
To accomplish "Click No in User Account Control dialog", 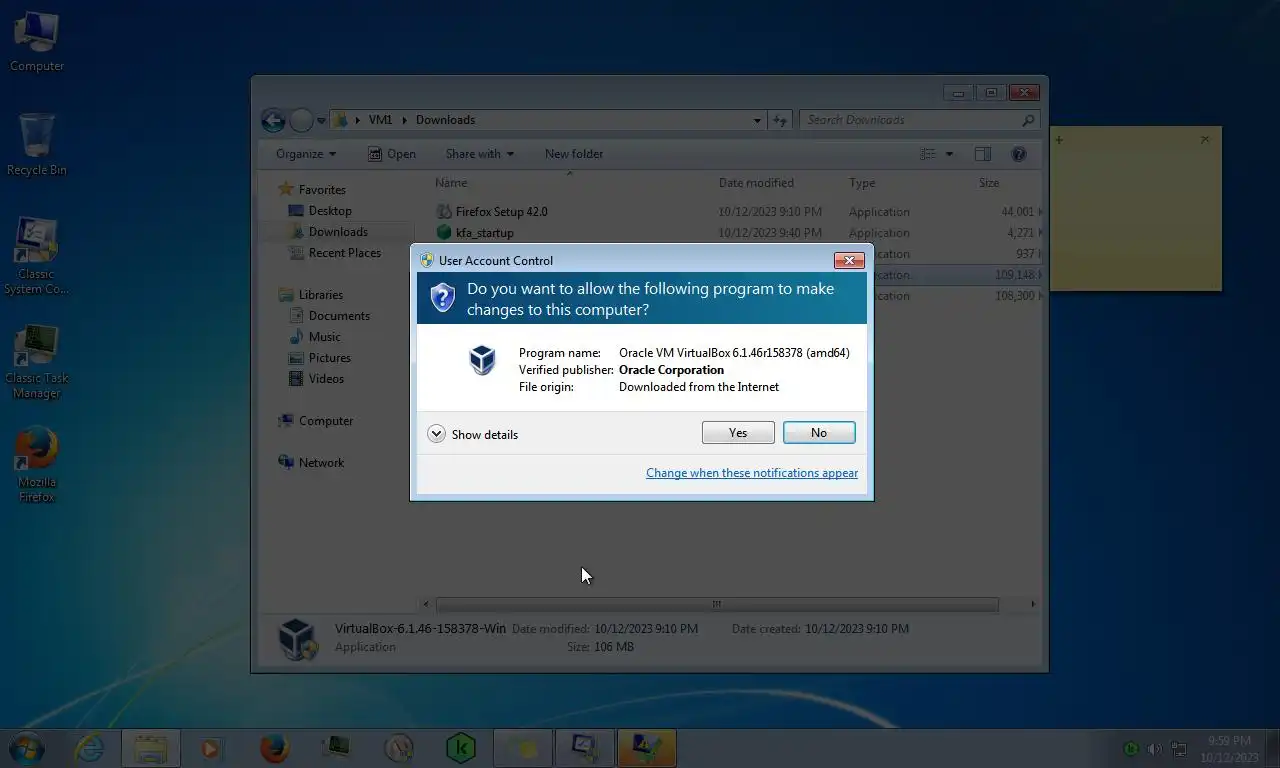I will [x=819, y=433].
